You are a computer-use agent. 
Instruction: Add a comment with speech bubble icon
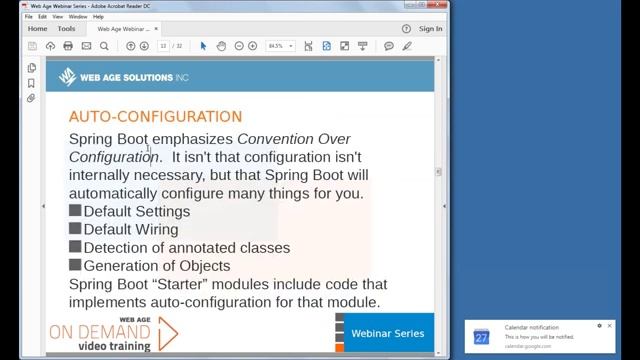(389, 46)
